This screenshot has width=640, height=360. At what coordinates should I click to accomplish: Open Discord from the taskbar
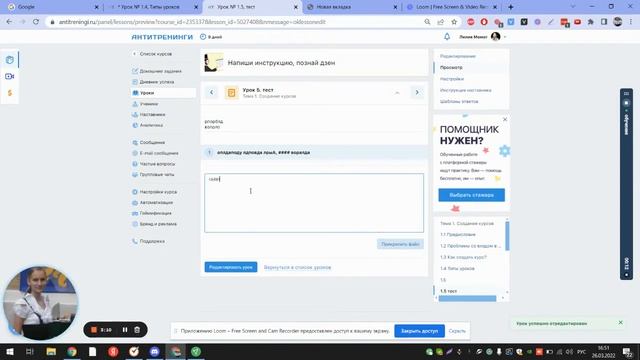(x=154, y=351)
